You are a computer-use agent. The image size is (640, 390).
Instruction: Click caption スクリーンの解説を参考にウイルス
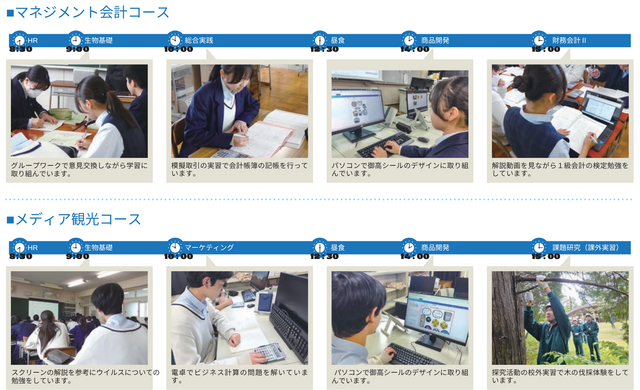[85, 376]
